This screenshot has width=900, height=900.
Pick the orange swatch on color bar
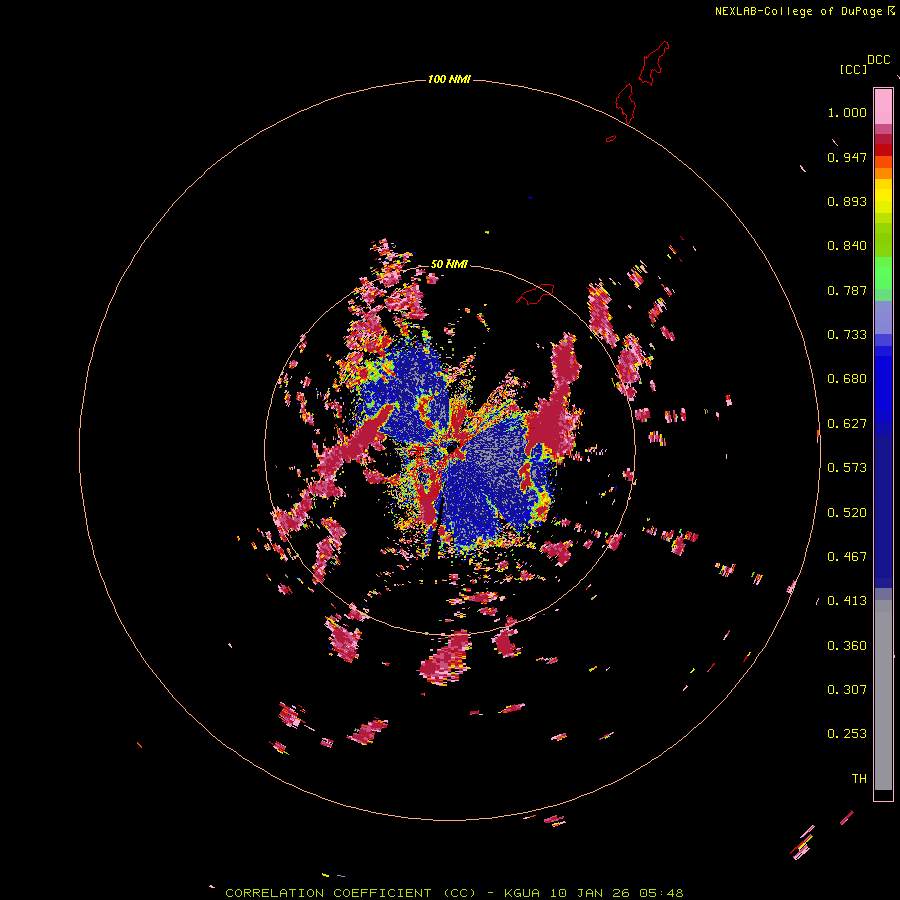pos(883,173)
